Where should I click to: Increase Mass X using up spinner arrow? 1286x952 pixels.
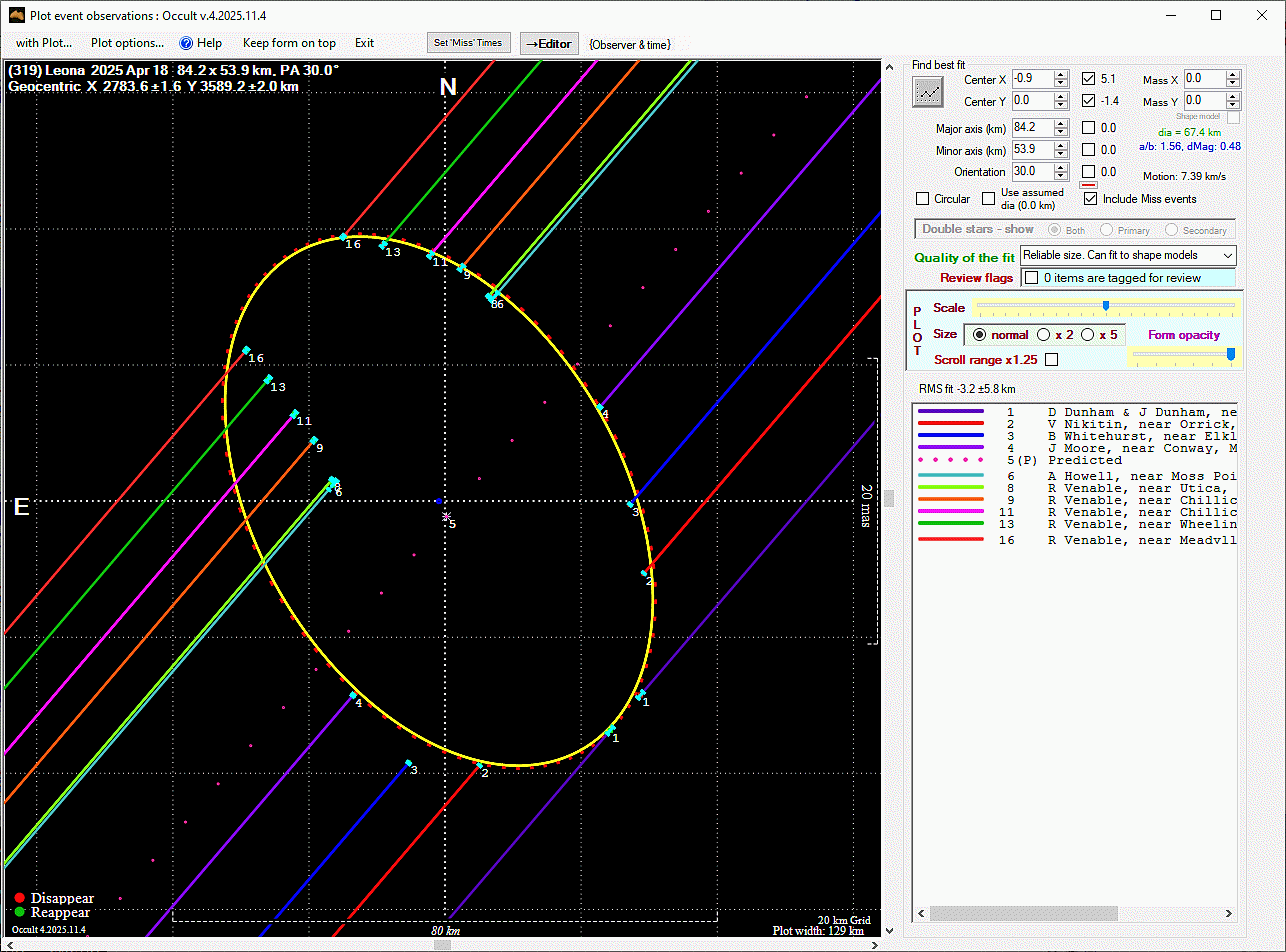(1233, 75)
